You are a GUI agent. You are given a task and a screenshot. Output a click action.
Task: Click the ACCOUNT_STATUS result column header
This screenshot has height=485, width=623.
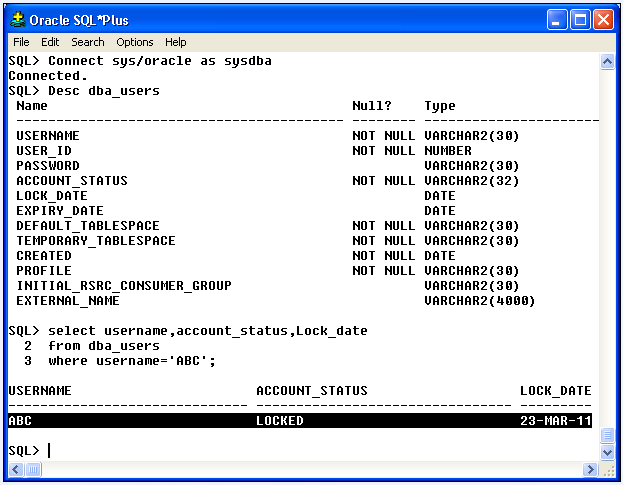(312, 390)
